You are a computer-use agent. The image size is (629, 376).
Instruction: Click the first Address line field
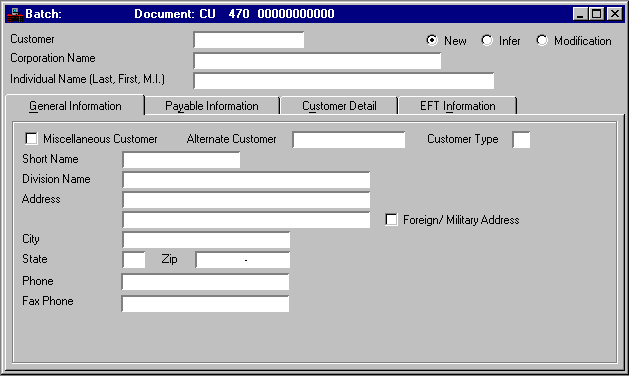(246, 200)
